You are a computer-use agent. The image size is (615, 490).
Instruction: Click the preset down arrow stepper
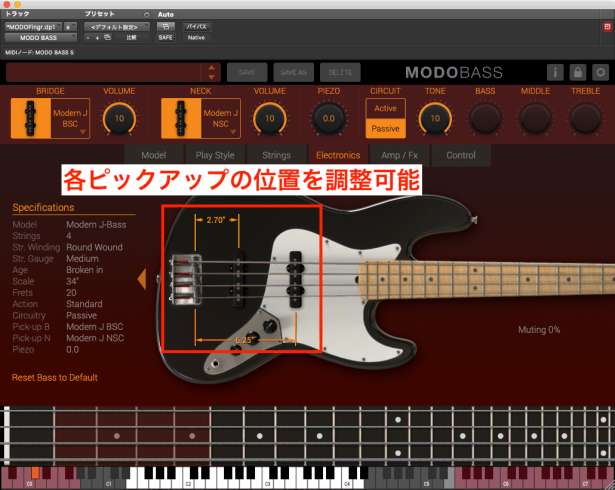[211, 77]
